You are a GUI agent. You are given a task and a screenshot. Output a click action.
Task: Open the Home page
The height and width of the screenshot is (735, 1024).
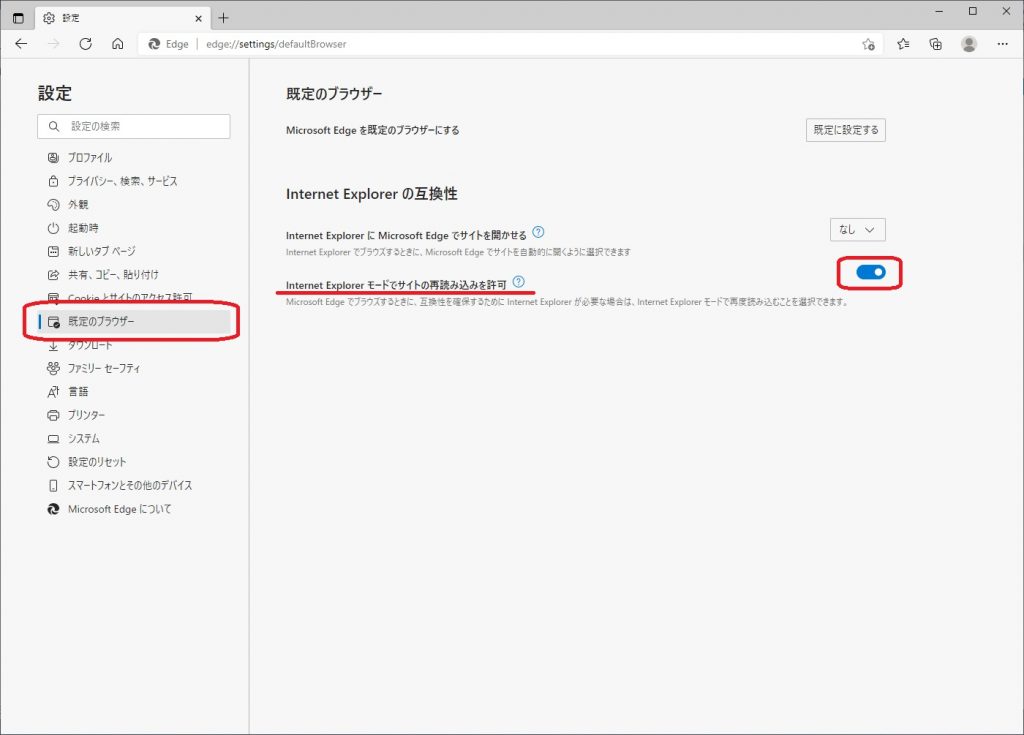tap(118, 44)
